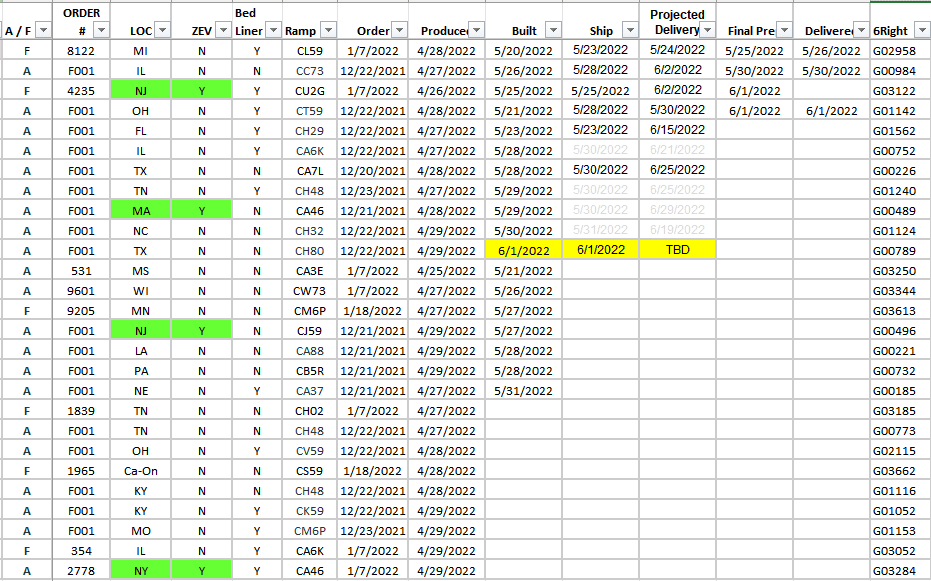Select the yellow TBD cell

677,250
